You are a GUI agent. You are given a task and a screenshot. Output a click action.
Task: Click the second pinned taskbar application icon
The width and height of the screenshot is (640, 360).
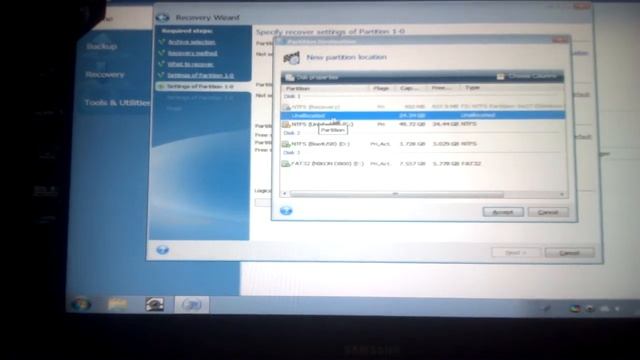(155, 304)
